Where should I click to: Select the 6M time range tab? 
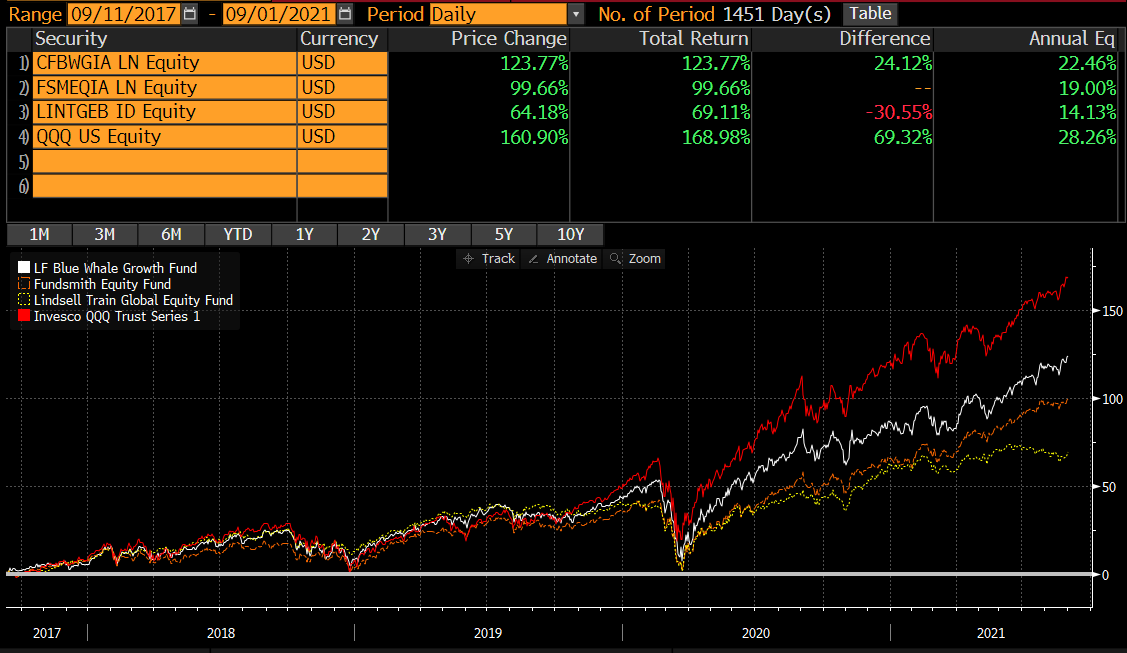point(171,234)
